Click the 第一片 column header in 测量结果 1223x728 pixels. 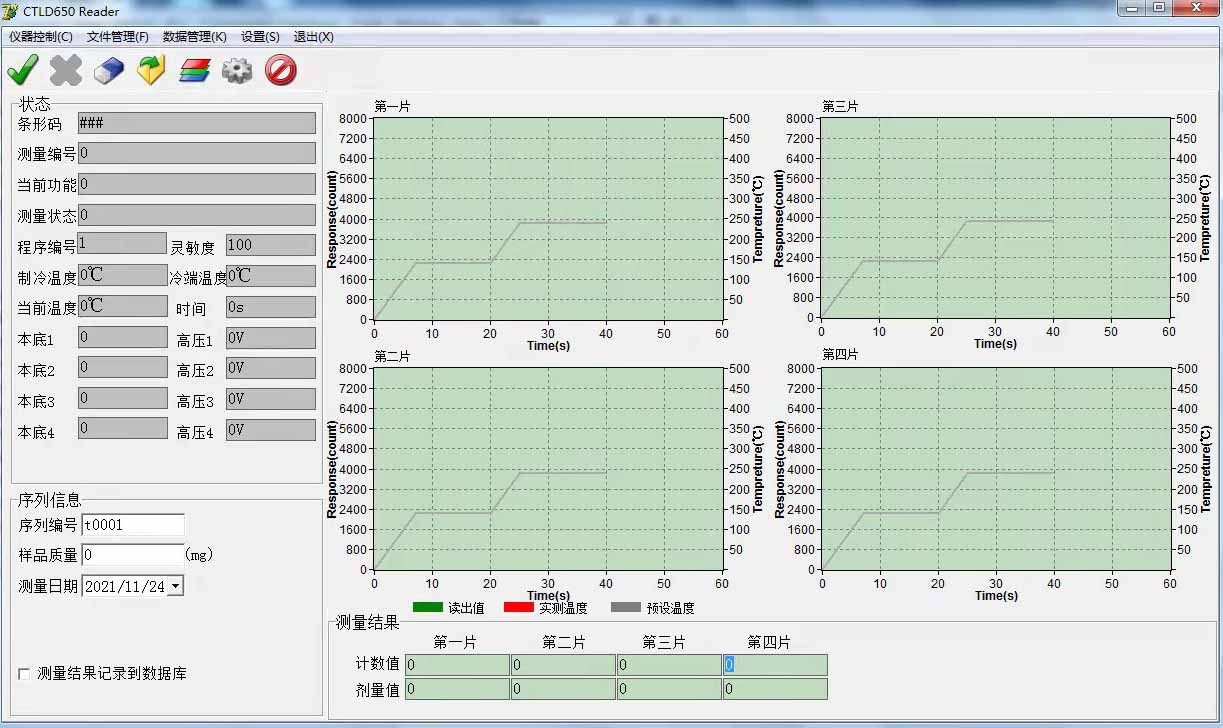pos(454,642)
